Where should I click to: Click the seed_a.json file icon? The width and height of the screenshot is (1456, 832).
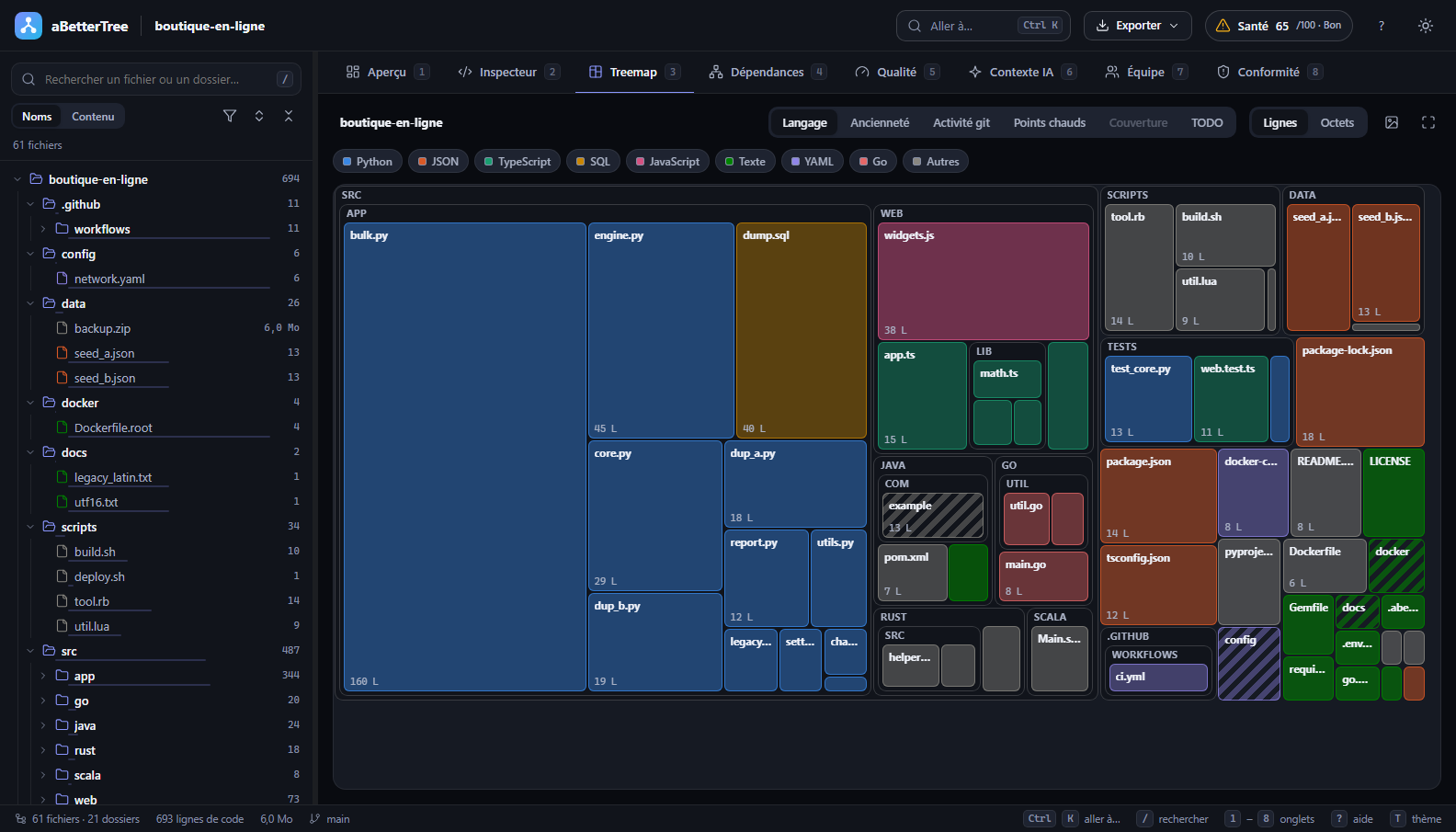(63, 353)
